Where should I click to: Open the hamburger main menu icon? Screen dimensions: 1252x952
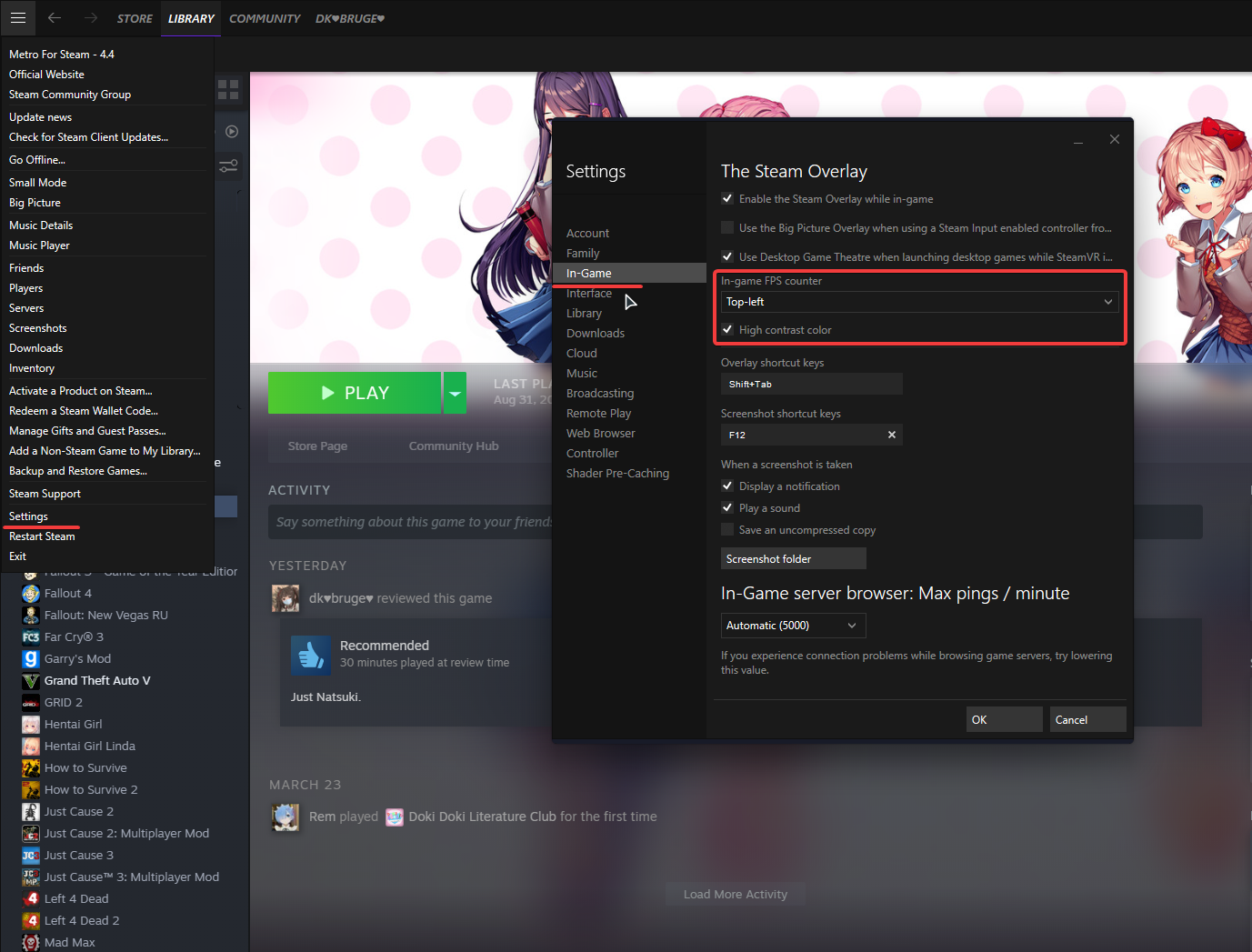[x=18, y=18]
